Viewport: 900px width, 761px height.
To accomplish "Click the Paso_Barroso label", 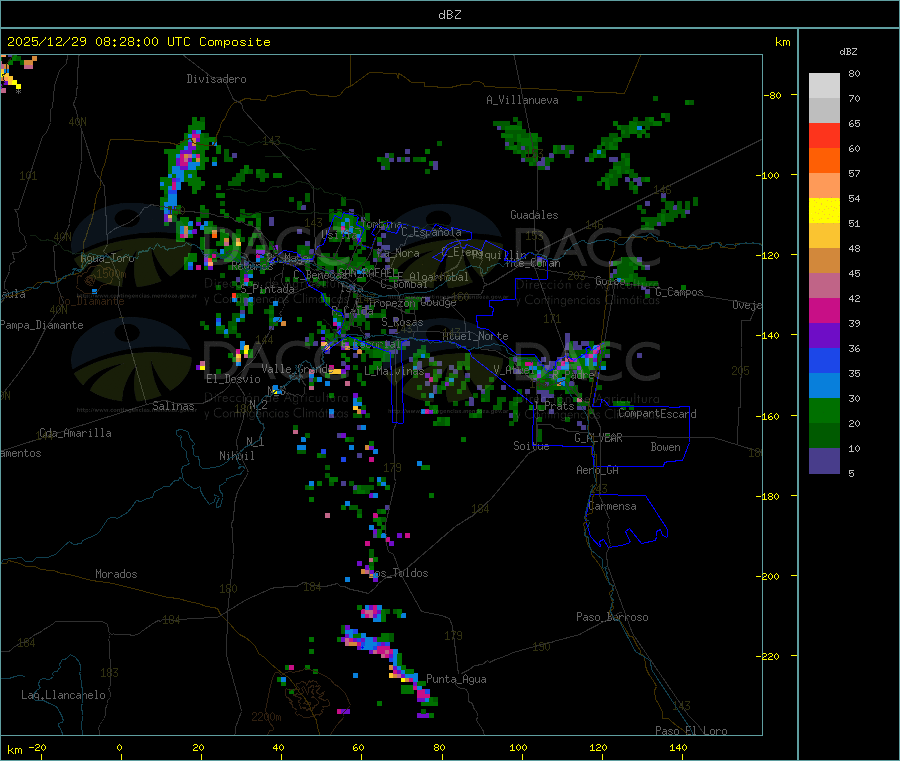I will pos(612,617).
